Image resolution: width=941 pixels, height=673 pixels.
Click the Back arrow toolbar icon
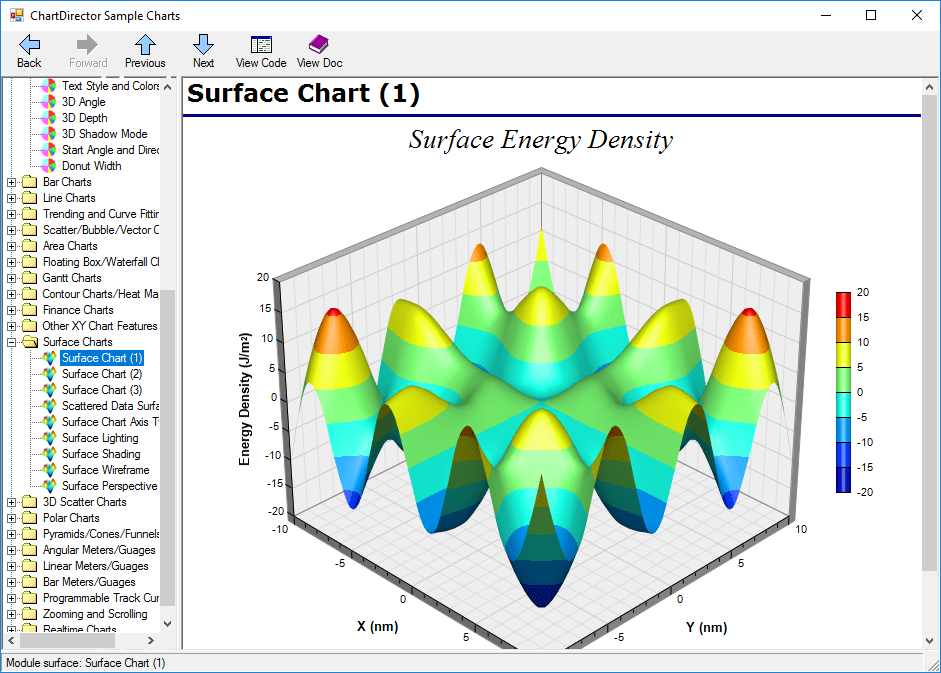point(29,44)
